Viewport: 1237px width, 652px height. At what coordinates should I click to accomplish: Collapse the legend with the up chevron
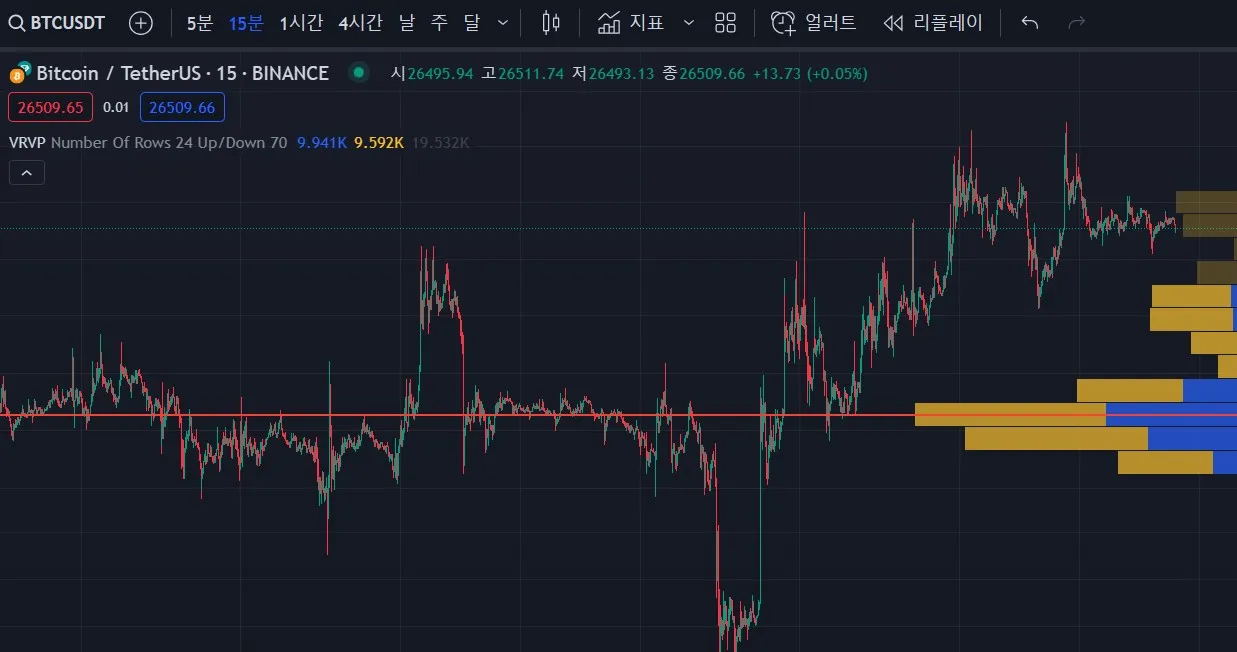26,172
